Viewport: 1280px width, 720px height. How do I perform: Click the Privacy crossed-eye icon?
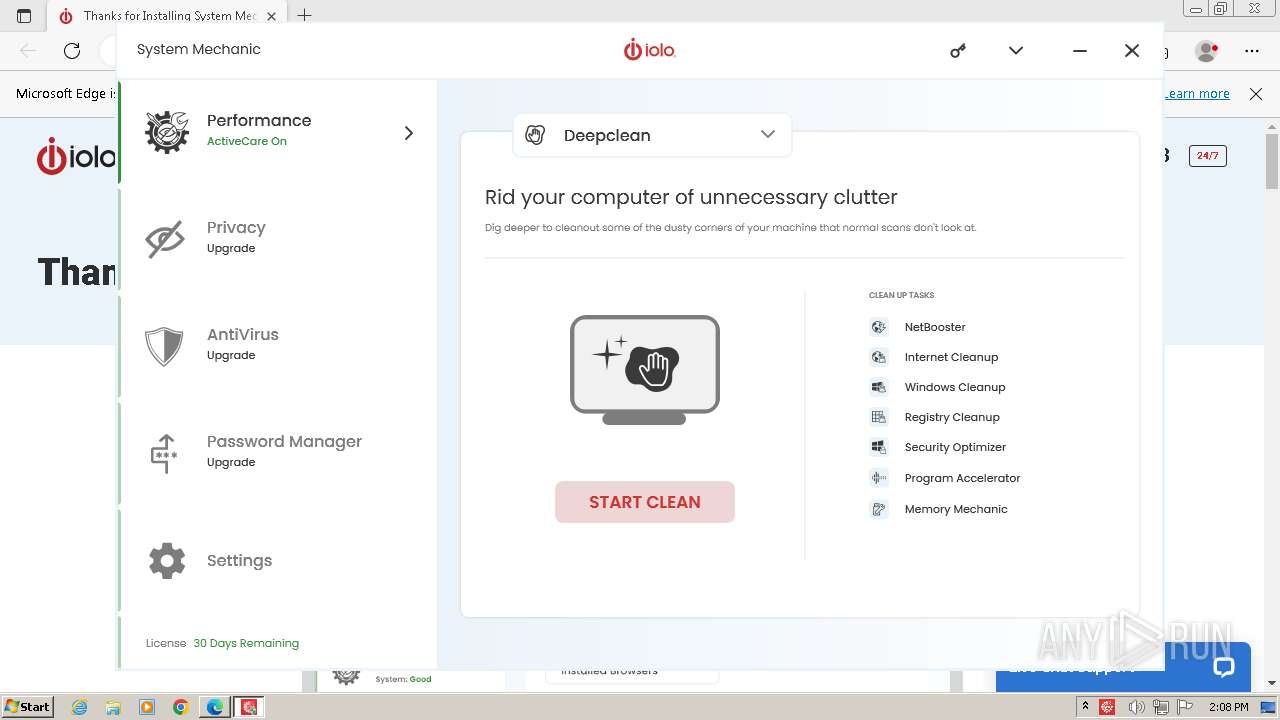165,239
